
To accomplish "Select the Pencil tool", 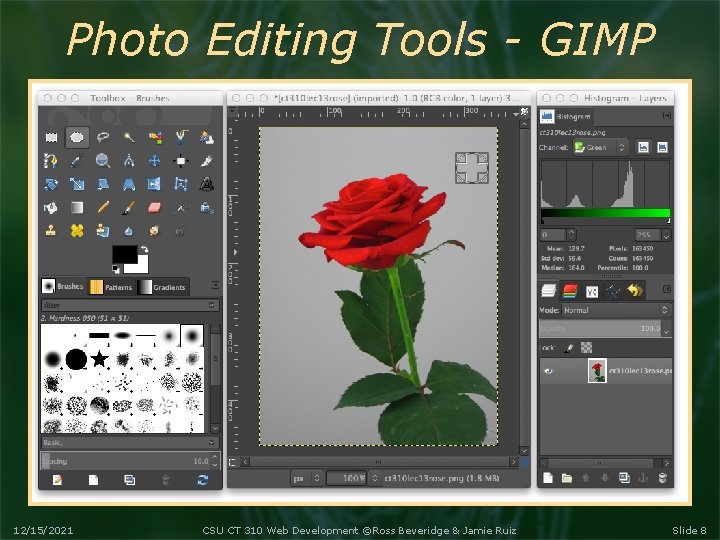I will pyautogui.click(x=103, y=208).
